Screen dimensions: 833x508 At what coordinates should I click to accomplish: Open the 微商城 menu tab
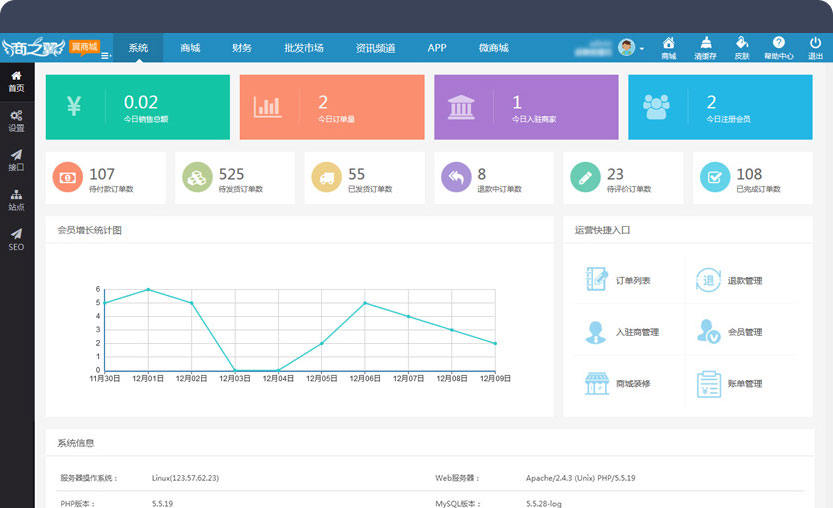coord(493,48)
